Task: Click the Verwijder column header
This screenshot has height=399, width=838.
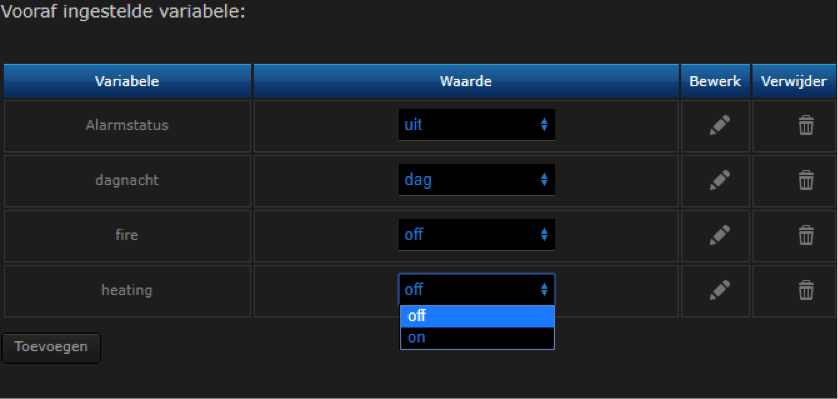Action: pyautogui.click(x=794, y=81)
